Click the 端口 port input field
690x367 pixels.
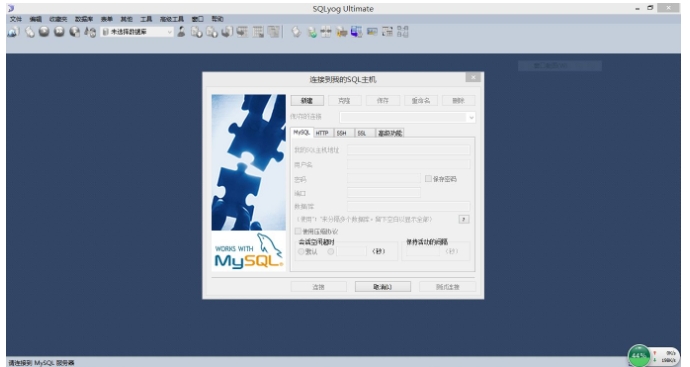(384, 193)
